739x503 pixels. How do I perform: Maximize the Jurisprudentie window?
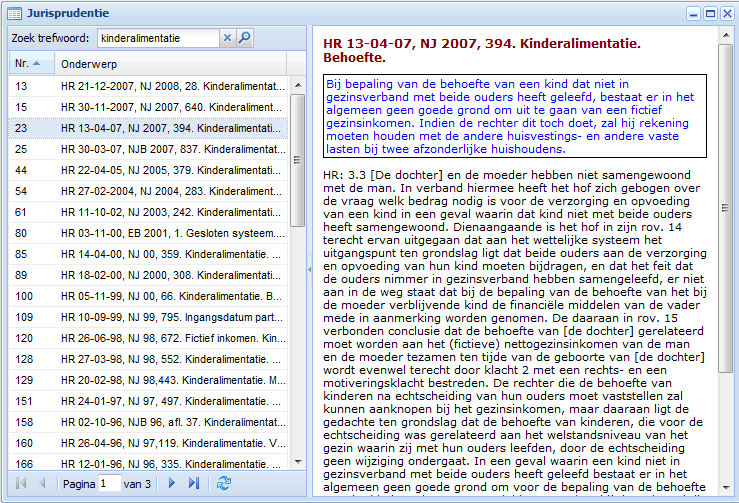[x=710, y=14]
